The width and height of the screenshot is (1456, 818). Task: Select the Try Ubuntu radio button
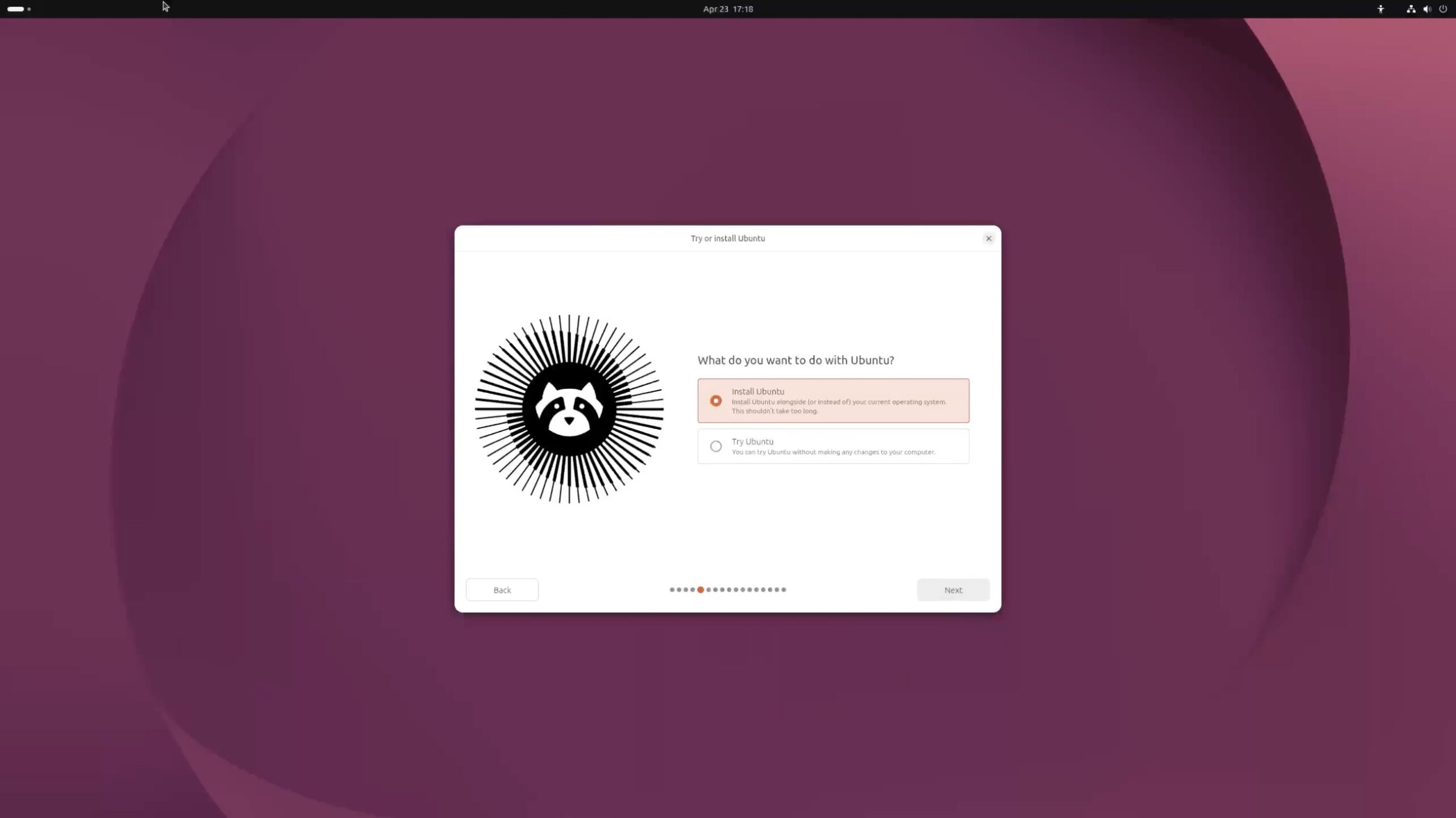[x=715, y=446]
